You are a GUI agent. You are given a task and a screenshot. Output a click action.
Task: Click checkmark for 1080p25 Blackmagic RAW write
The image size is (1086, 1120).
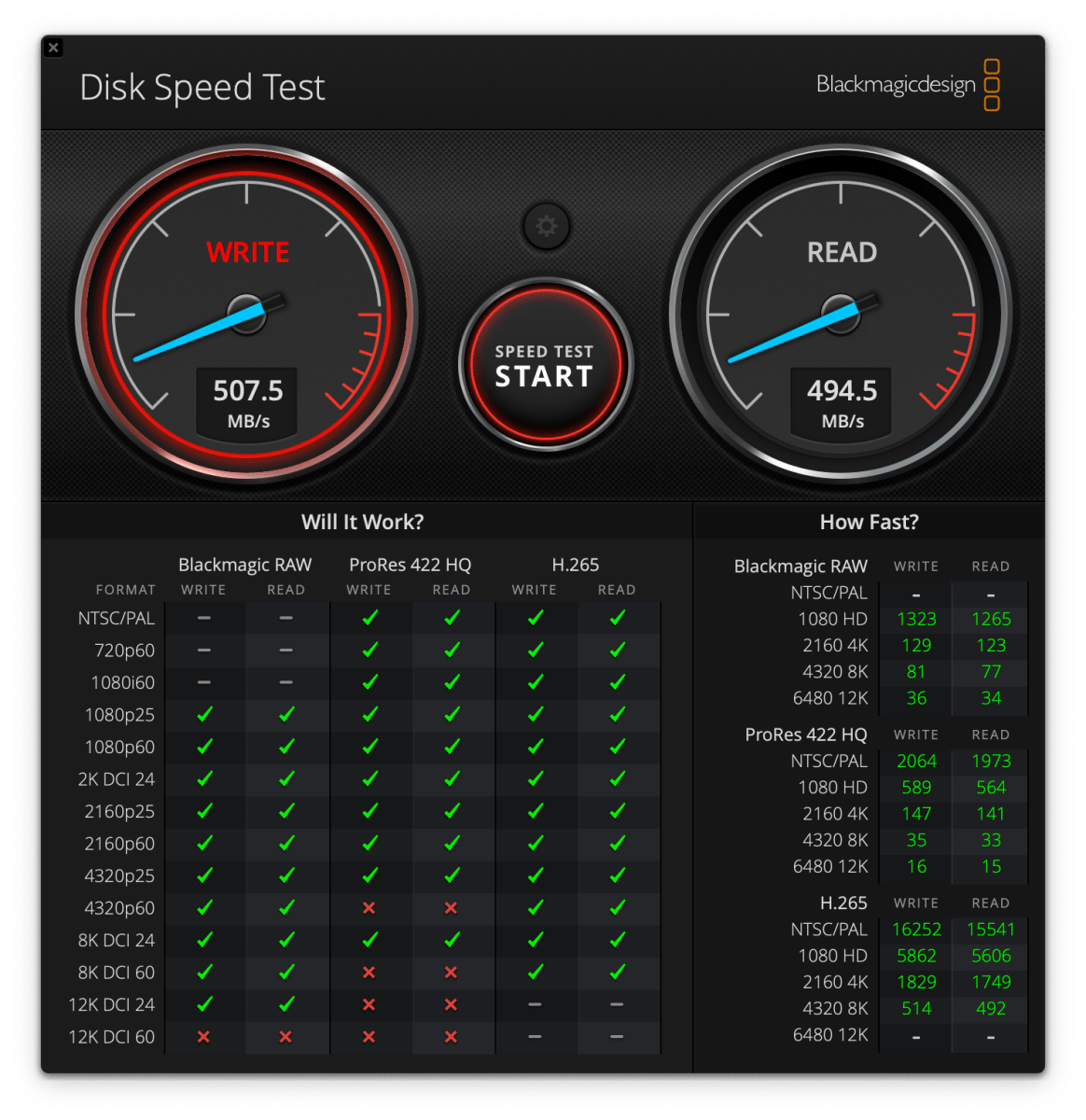pos(204,715)
